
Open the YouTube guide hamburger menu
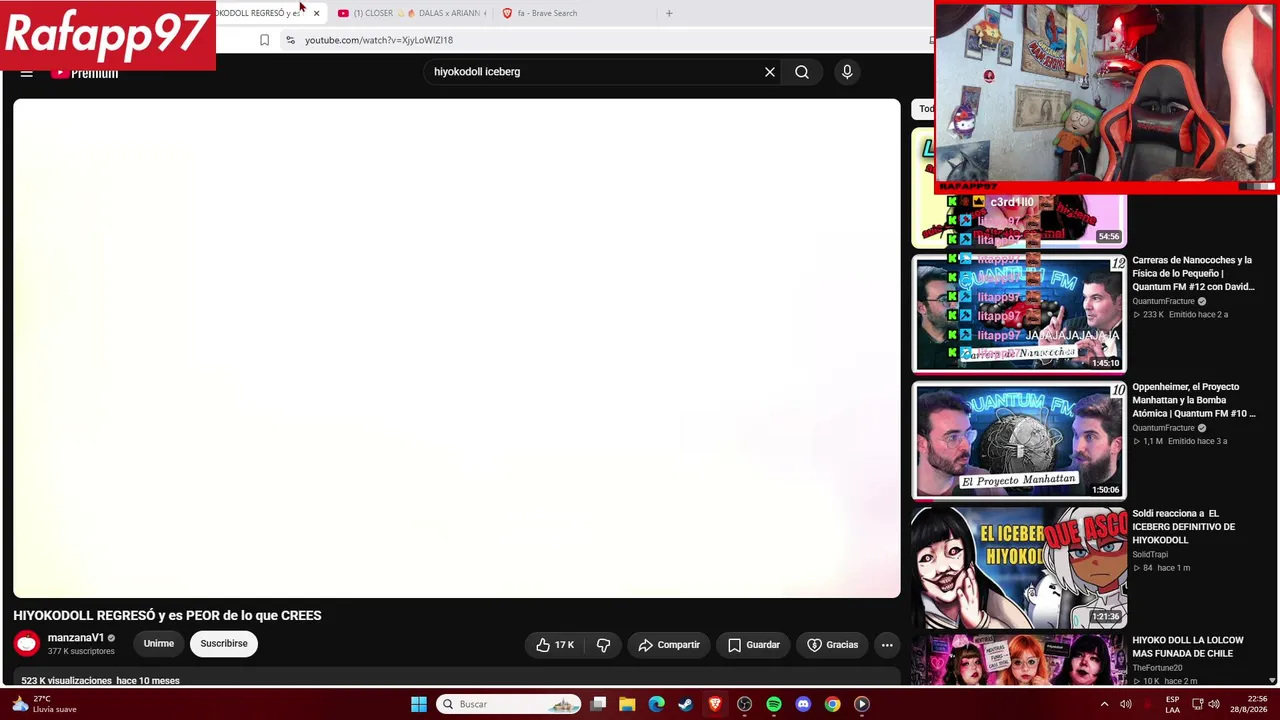(27, 73)
